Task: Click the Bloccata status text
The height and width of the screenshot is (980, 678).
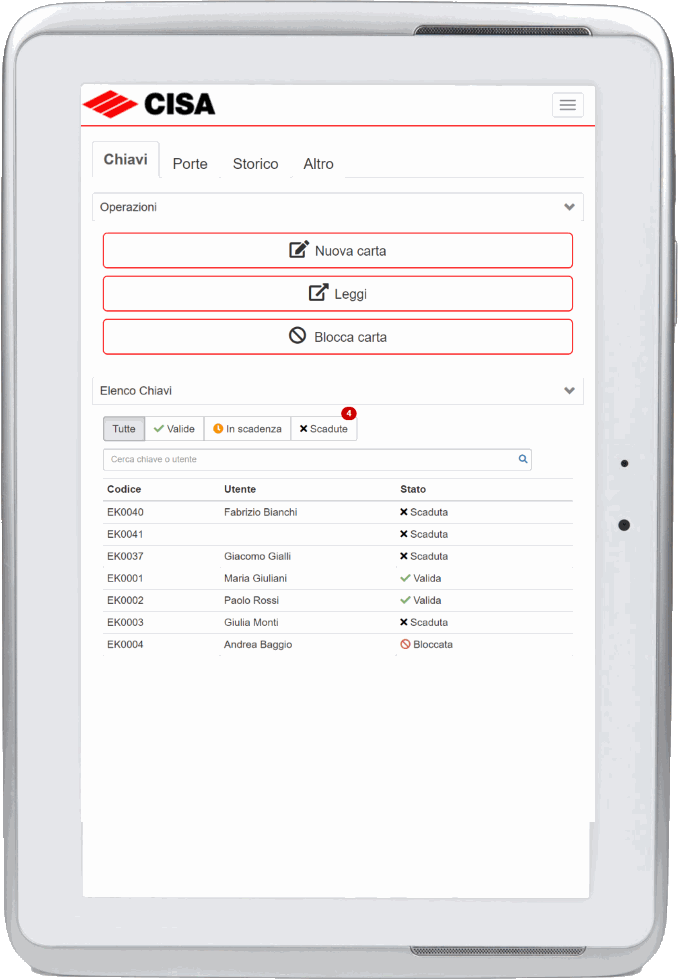Action: (x=433, y=644)
